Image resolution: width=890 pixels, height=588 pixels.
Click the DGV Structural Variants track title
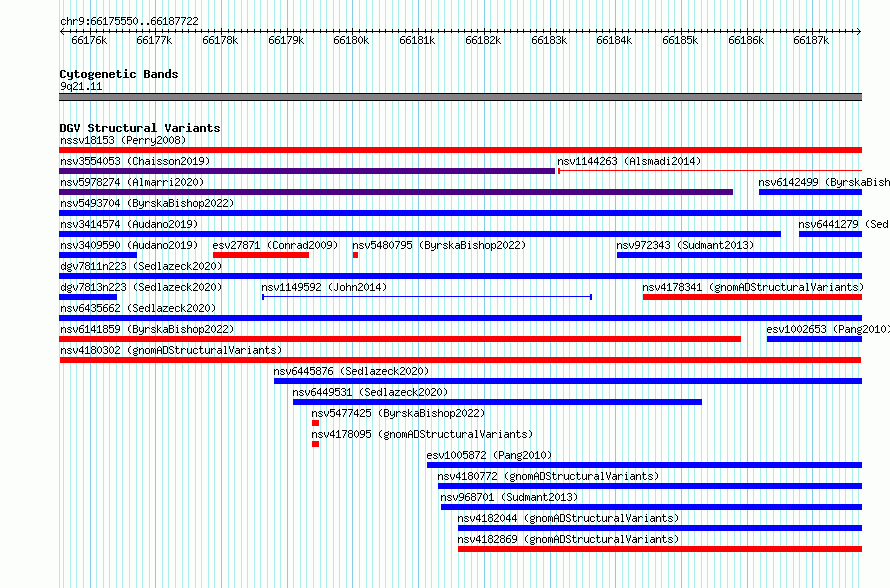point(140,128)
